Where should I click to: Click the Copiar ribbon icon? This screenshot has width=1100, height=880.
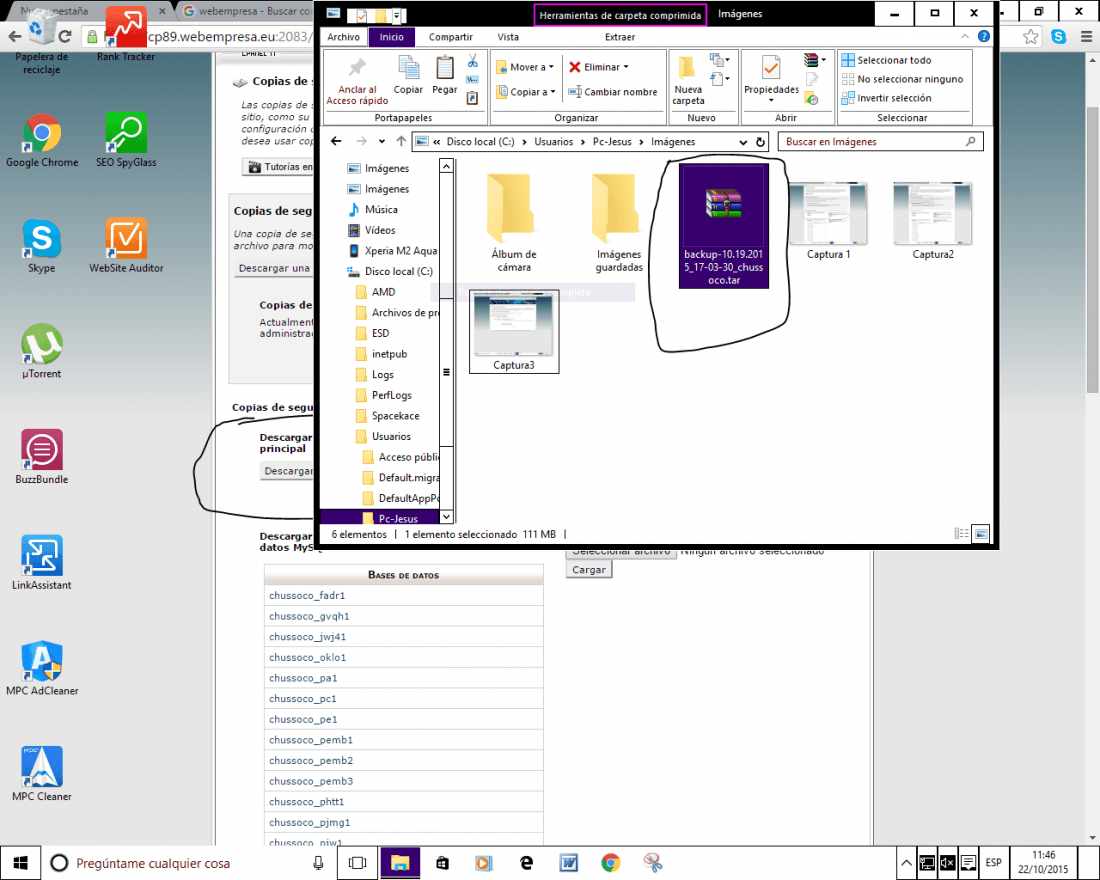coord(408,75)
